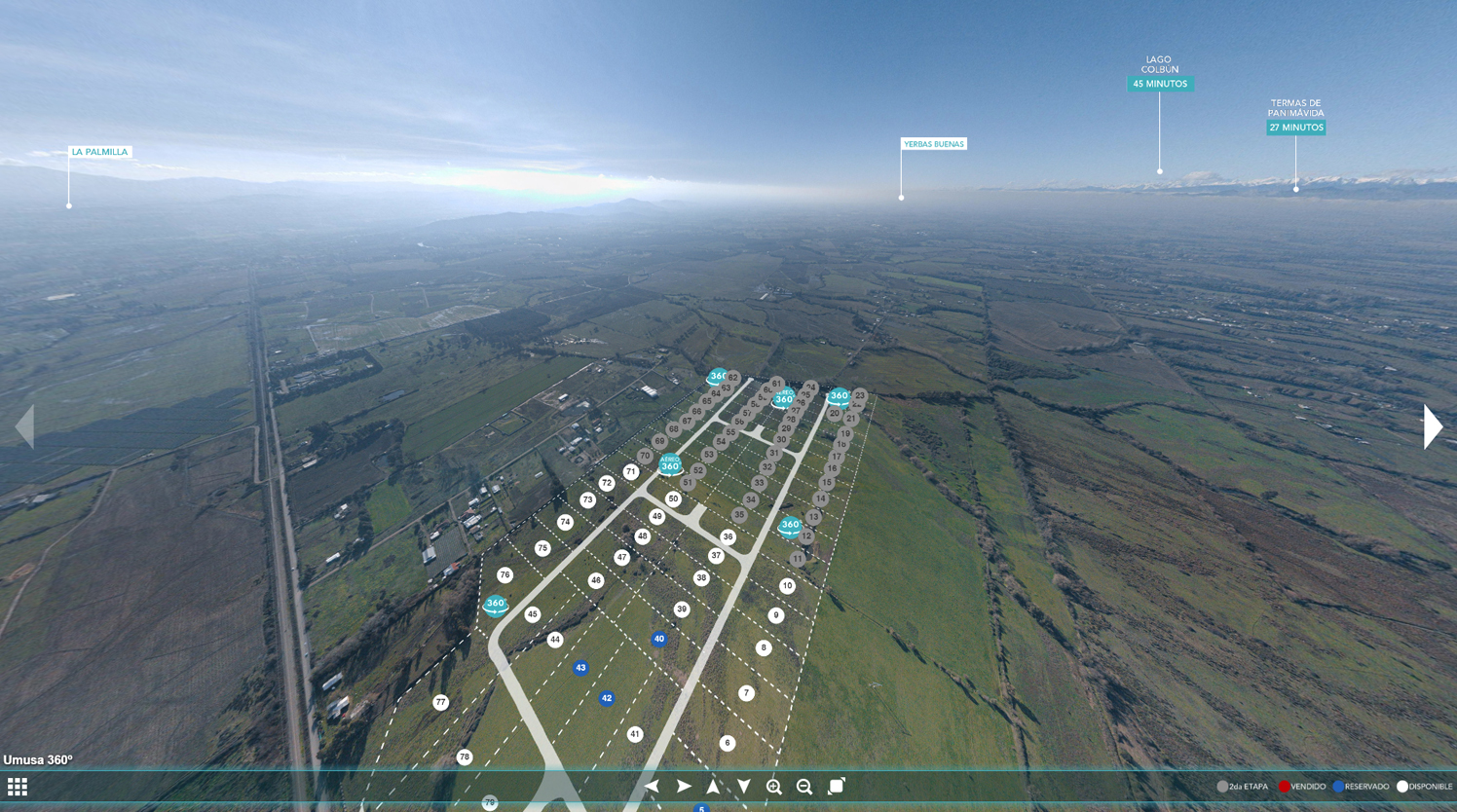Pan the view right with toolbar arrow

click(x=684, y=787)
